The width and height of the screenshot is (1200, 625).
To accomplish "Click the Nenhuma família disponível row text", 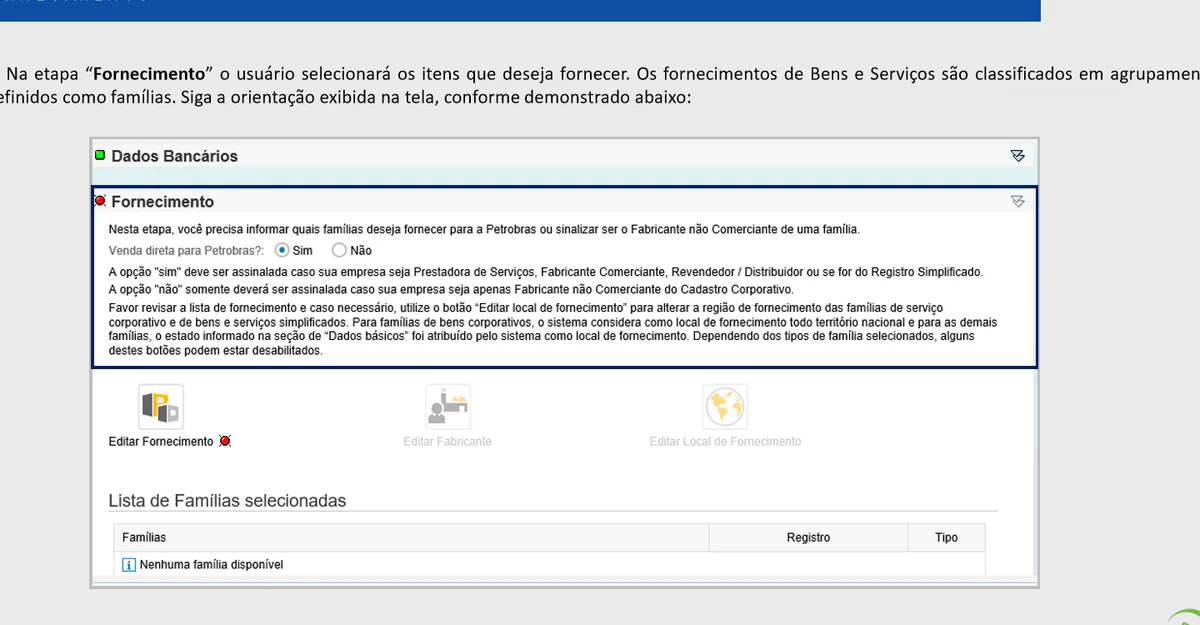I will click(212, 565).
